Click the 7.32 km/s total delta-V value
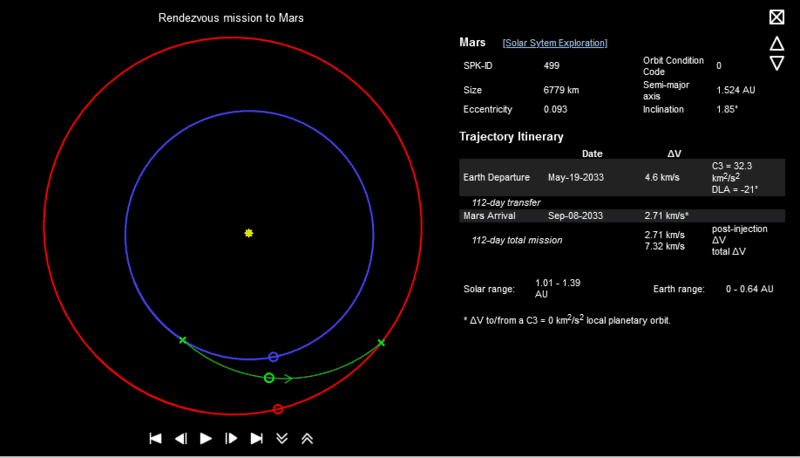This screenshot has height=458, width=800. click(x=664, y=246)
